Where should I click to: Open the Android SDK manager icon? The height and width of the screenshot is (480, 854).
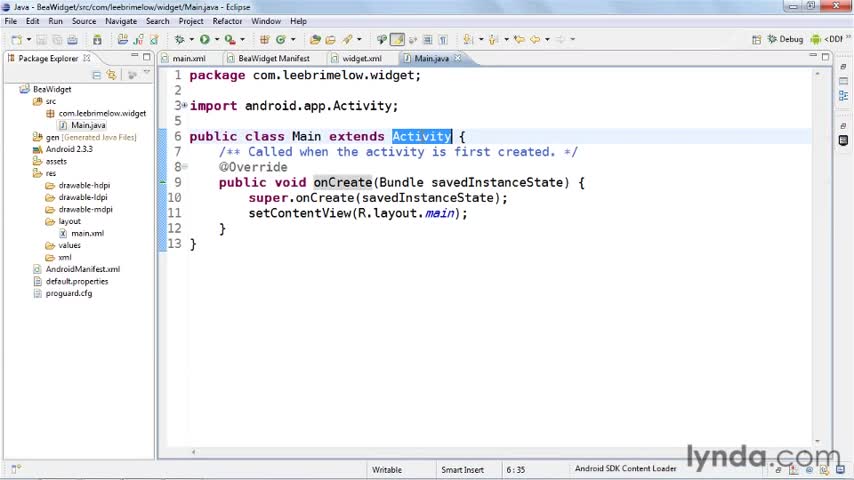tap(97, 40)
